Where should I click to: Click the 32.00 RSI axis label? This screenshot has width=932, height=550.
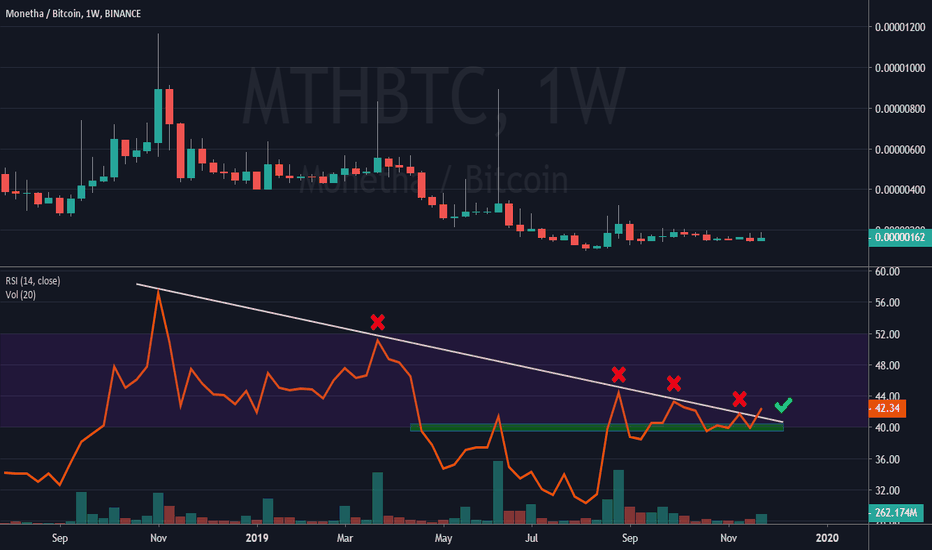[887, 491]
